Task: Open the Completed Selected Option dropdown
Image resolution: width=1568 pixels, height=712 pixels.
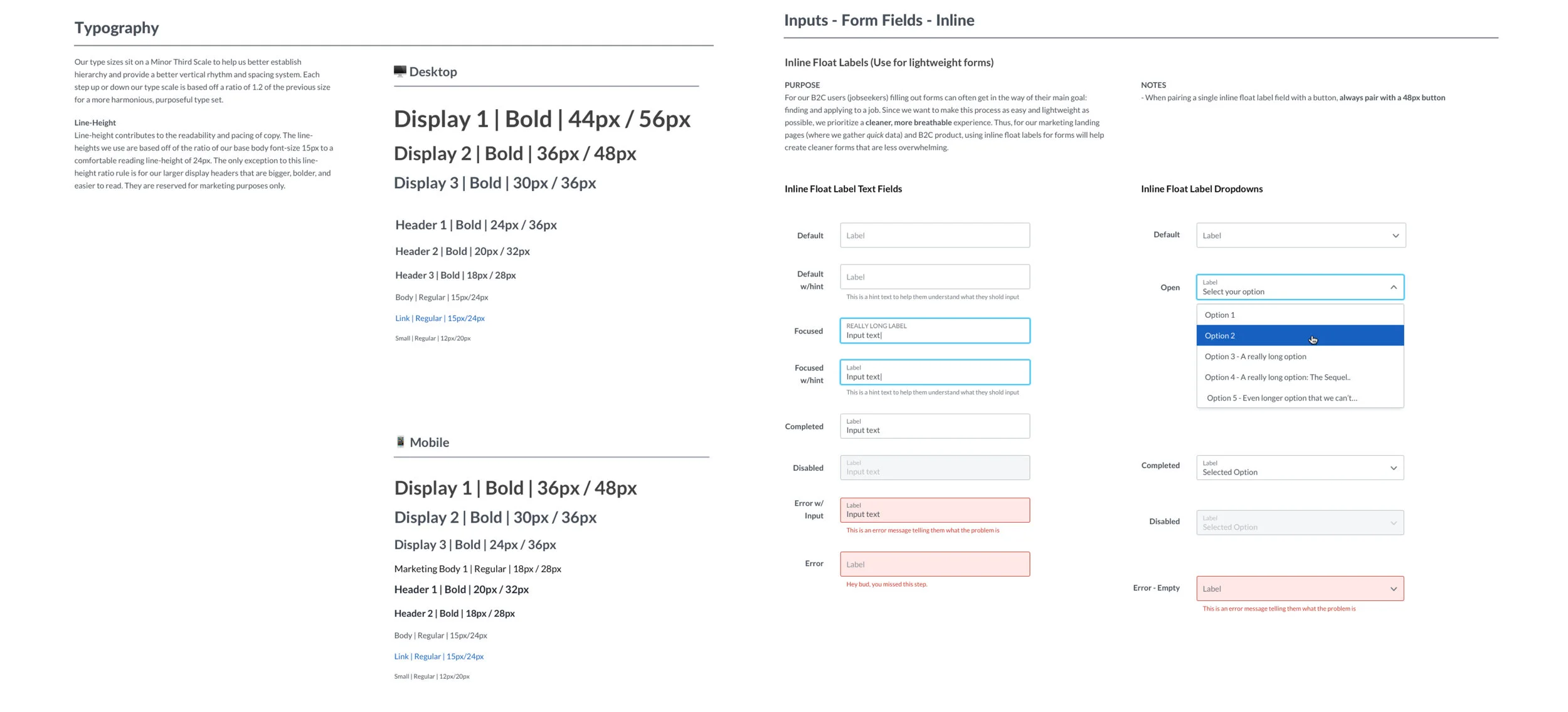Action: coord(1292,468)
